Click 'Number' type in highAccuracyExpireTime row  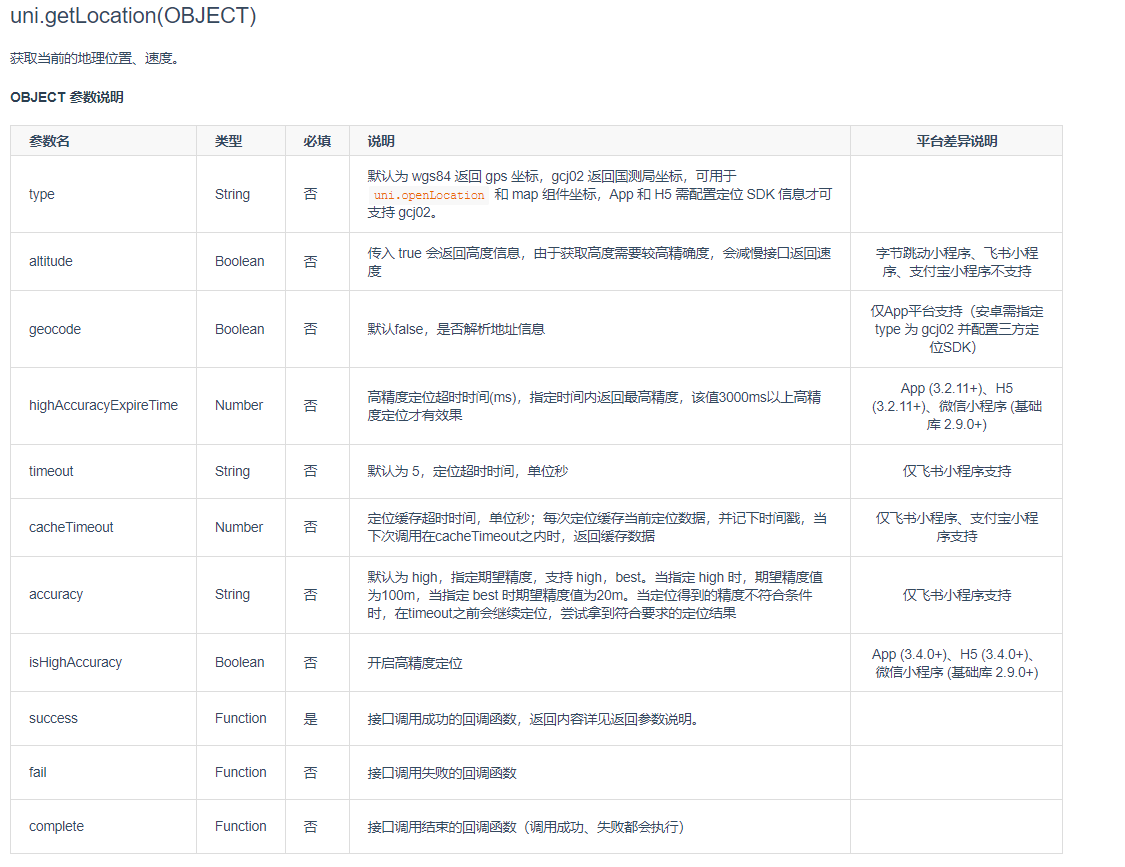click(x=239, y=405)
